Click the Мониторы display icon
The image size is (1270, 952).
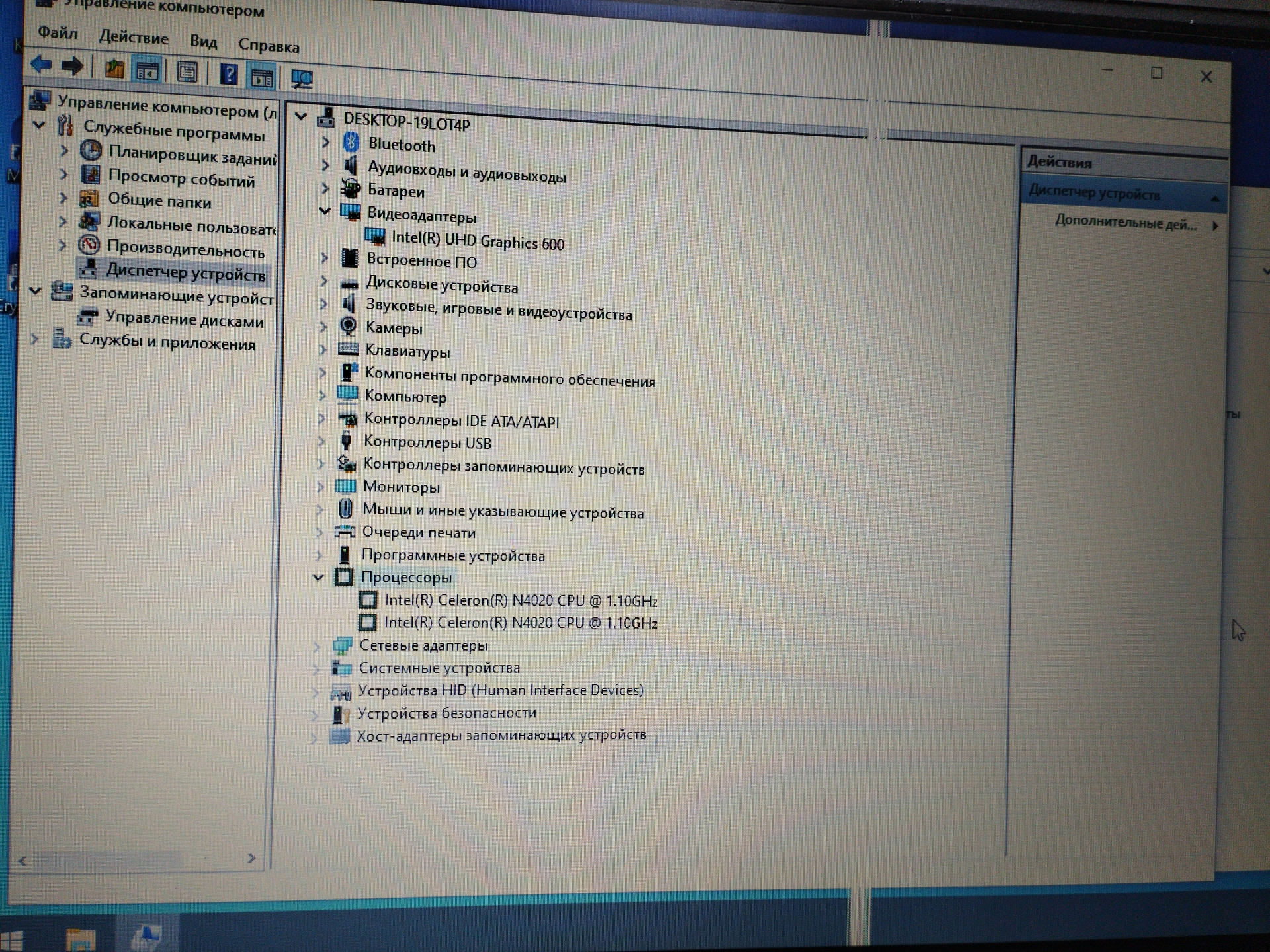tap(346, 486)
